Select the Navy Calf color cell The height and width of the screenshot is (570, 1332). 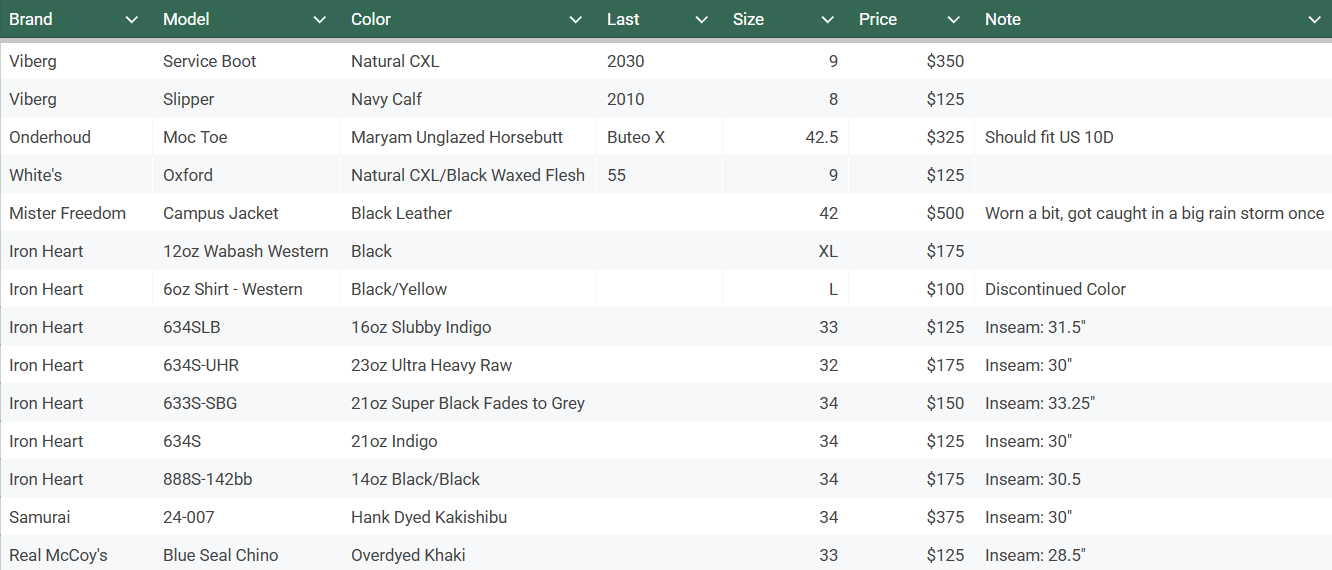tap(468, 99)
